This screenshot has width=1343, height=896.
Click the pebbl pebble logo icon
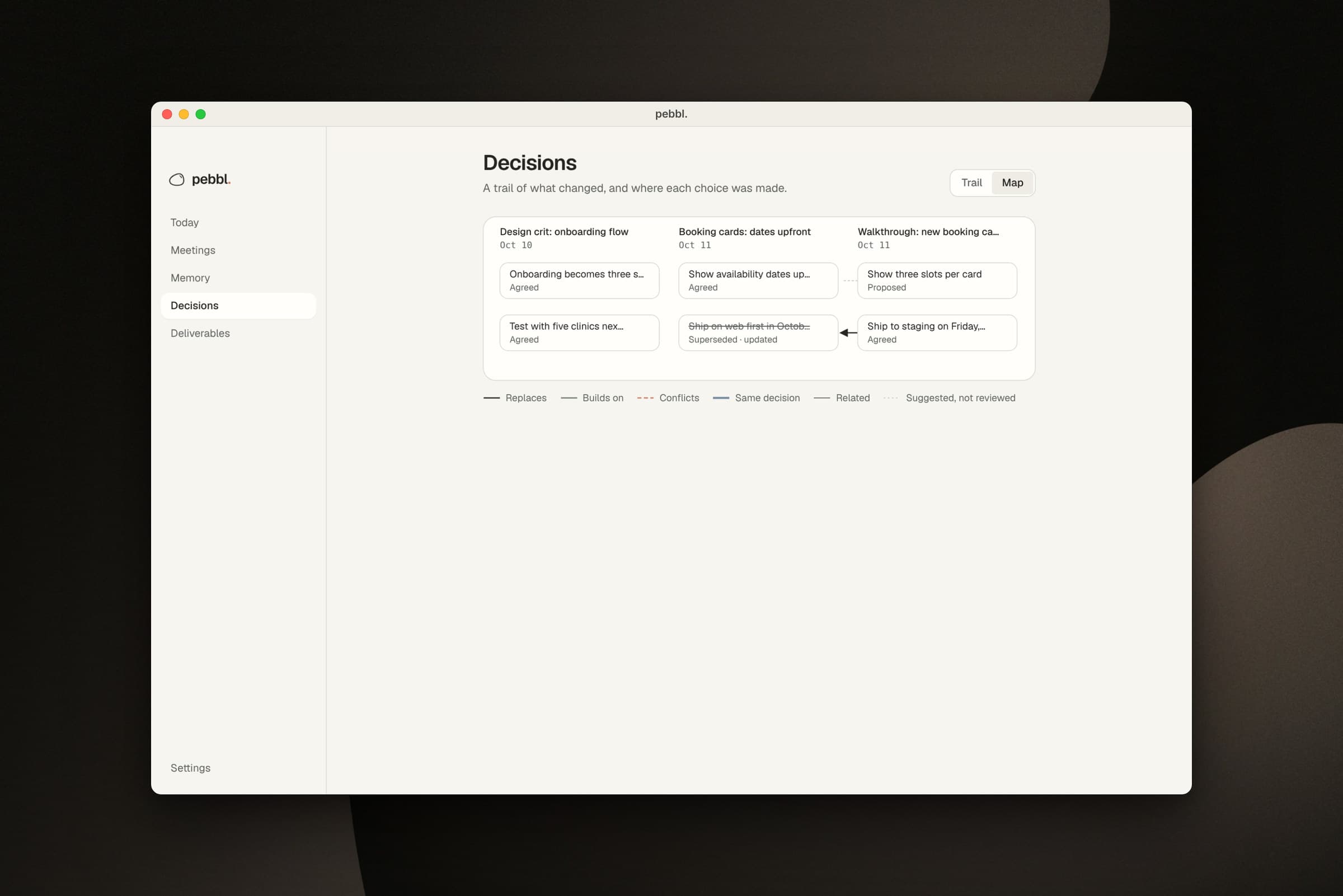point(176,180)
